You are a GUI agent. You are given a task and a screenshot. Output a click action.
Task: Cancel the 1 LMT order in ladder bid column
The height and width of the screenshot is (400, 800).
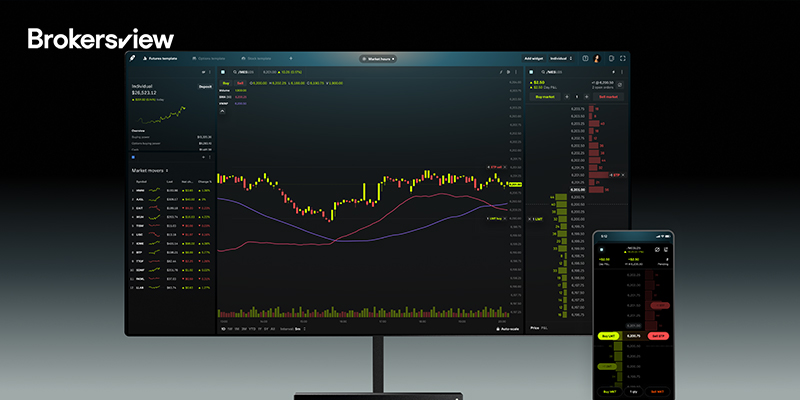pos(530,218)
